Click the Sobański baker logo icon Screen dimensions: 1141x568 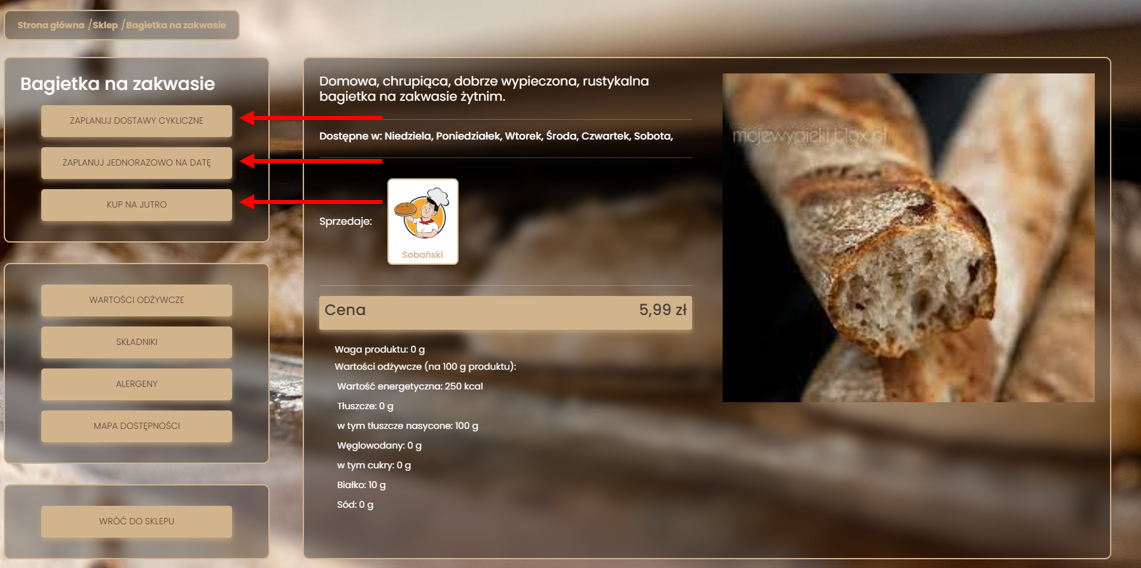click(x=422, y=213)
